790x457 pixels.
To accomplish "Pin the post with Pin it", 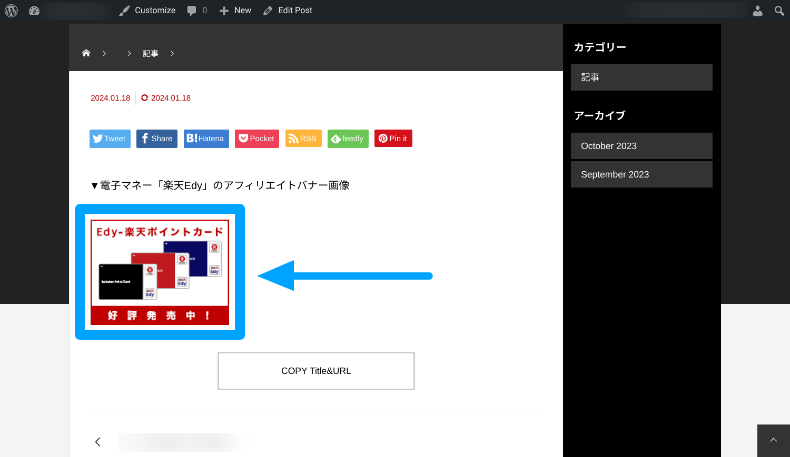I will coord(393,139).
